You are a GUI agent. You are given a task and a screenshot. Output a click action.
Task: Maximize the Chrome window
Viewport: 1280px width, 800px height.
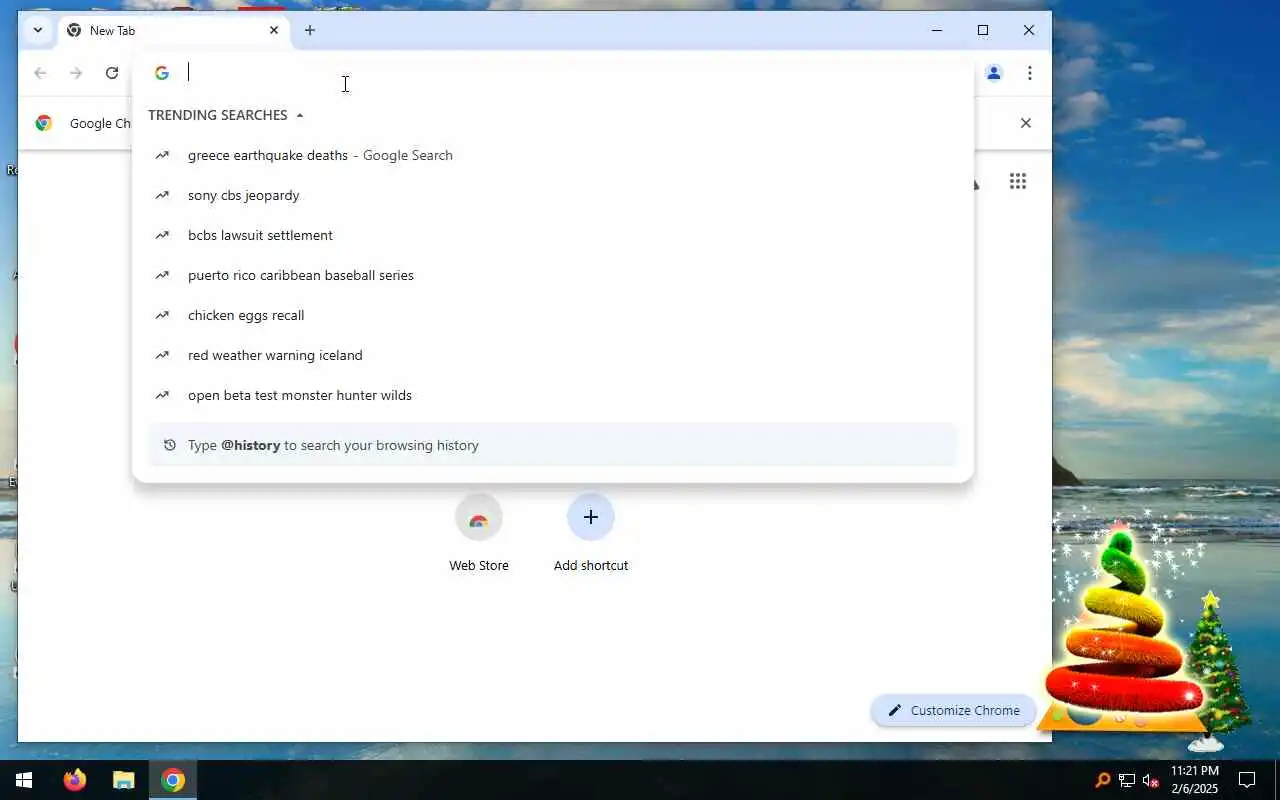pos(983,30)
